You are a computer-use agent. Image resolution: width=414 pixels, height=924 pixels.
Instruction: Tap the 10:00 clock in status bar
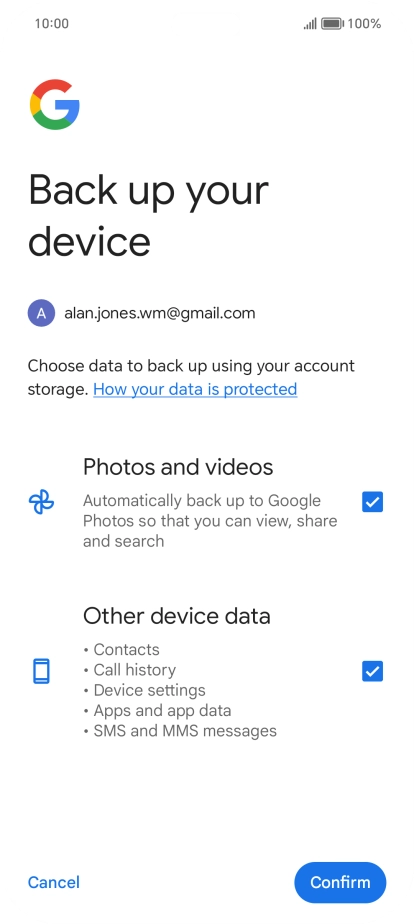(52, 24)
